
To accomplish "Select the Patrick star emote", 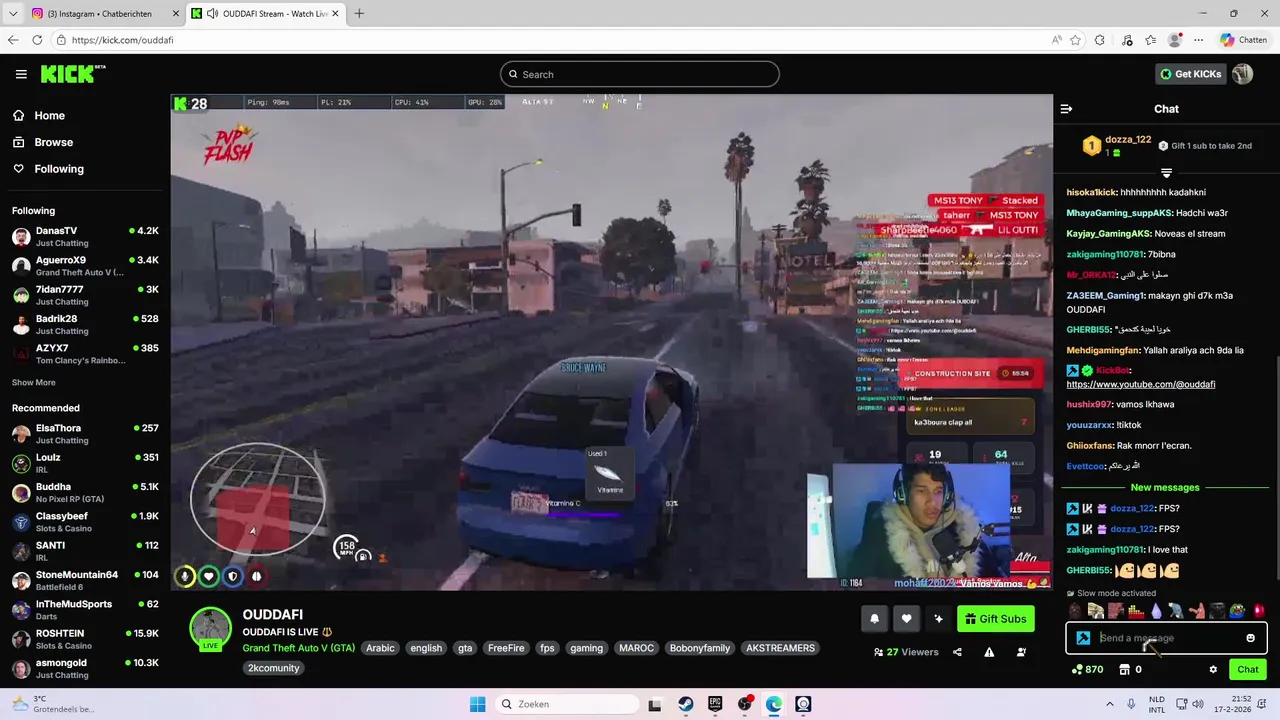I will 1197,610.
